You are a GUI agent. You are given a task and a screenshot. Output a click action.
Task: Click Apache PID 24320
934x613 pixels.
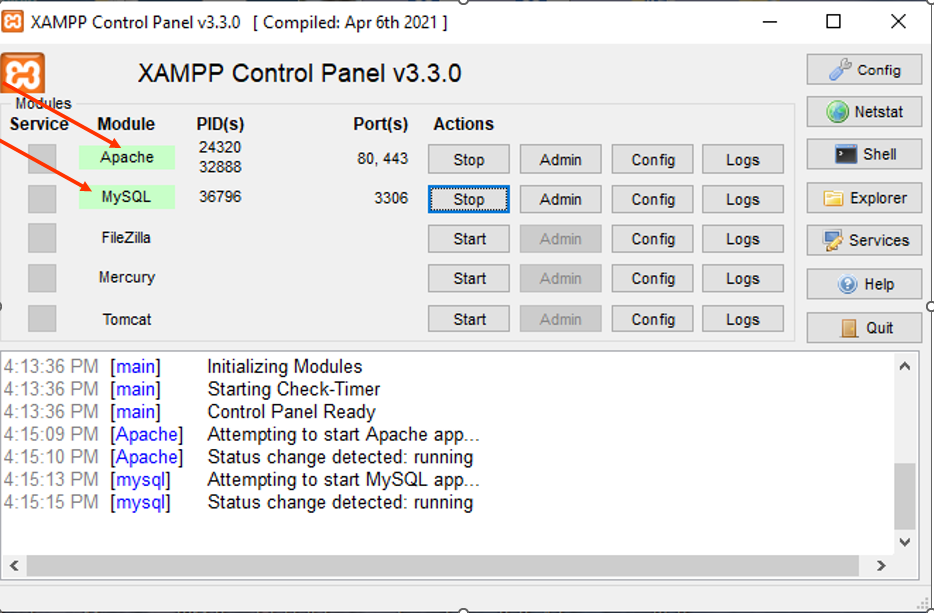(x=220, y=147)
